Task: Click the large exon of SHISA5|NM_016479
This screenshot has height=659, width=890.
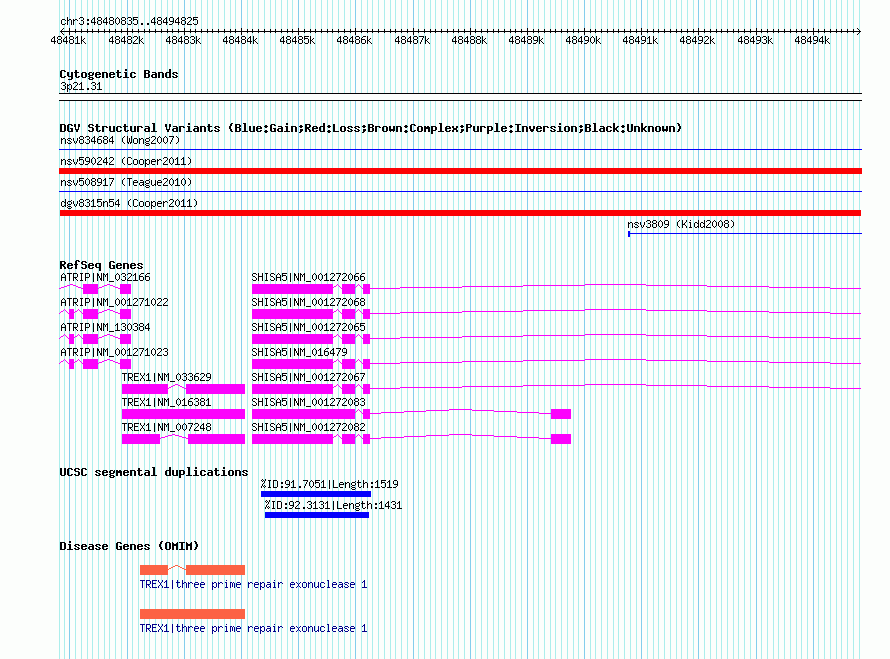Action: click(x=292, y=364)
